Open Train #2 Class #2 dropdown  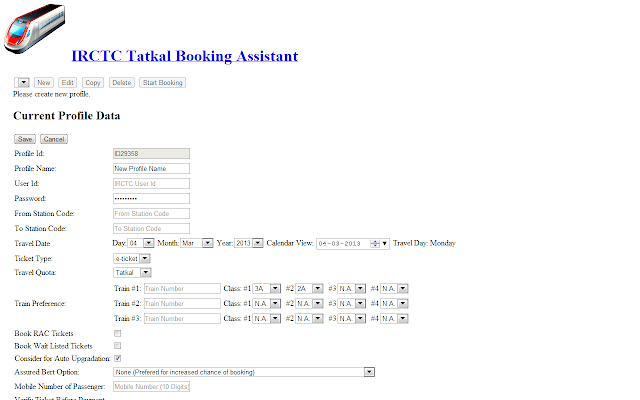pos(309,304)
